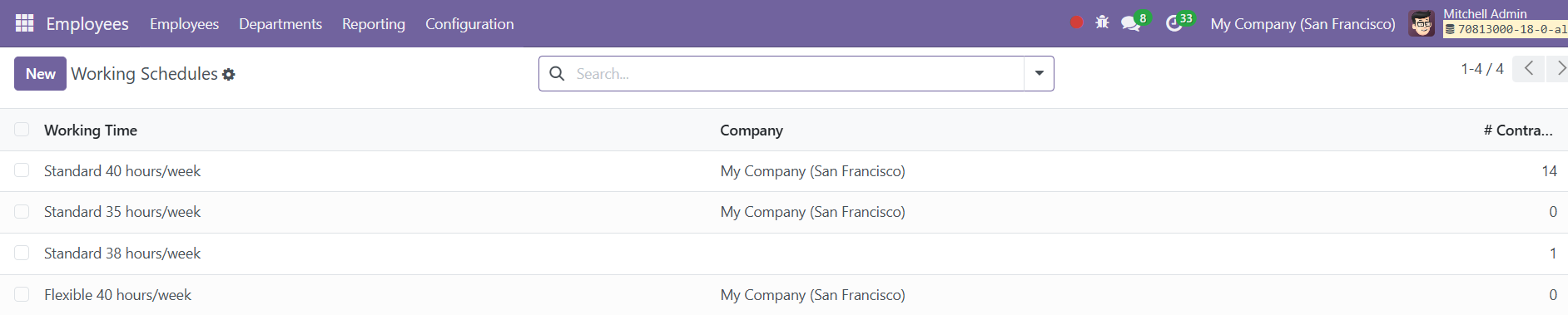The image size is (1568, 315).
Task: Check the Standard 40 hours/week row
Action: 22,170
